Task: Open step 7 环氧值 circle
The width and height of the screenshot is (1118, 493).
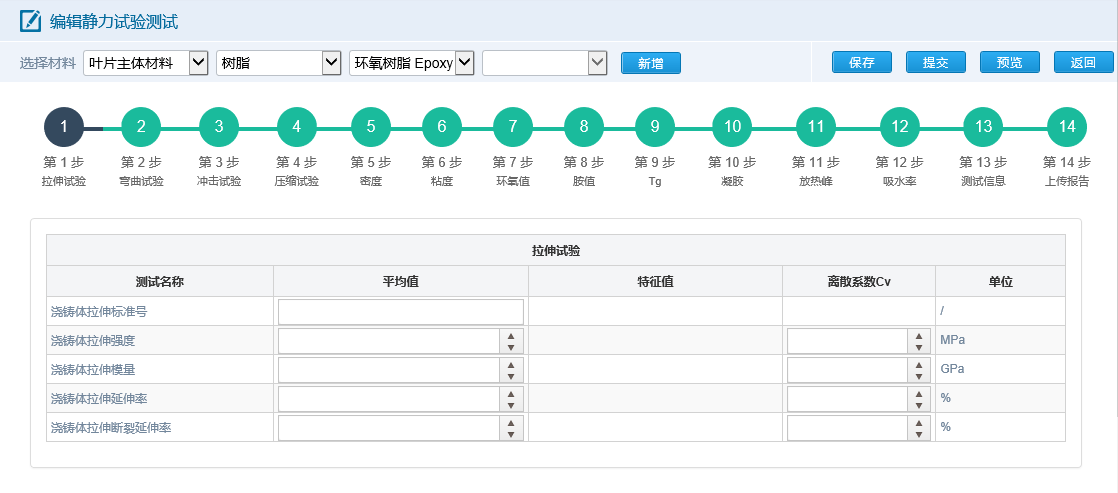Action: pos(513,127)
